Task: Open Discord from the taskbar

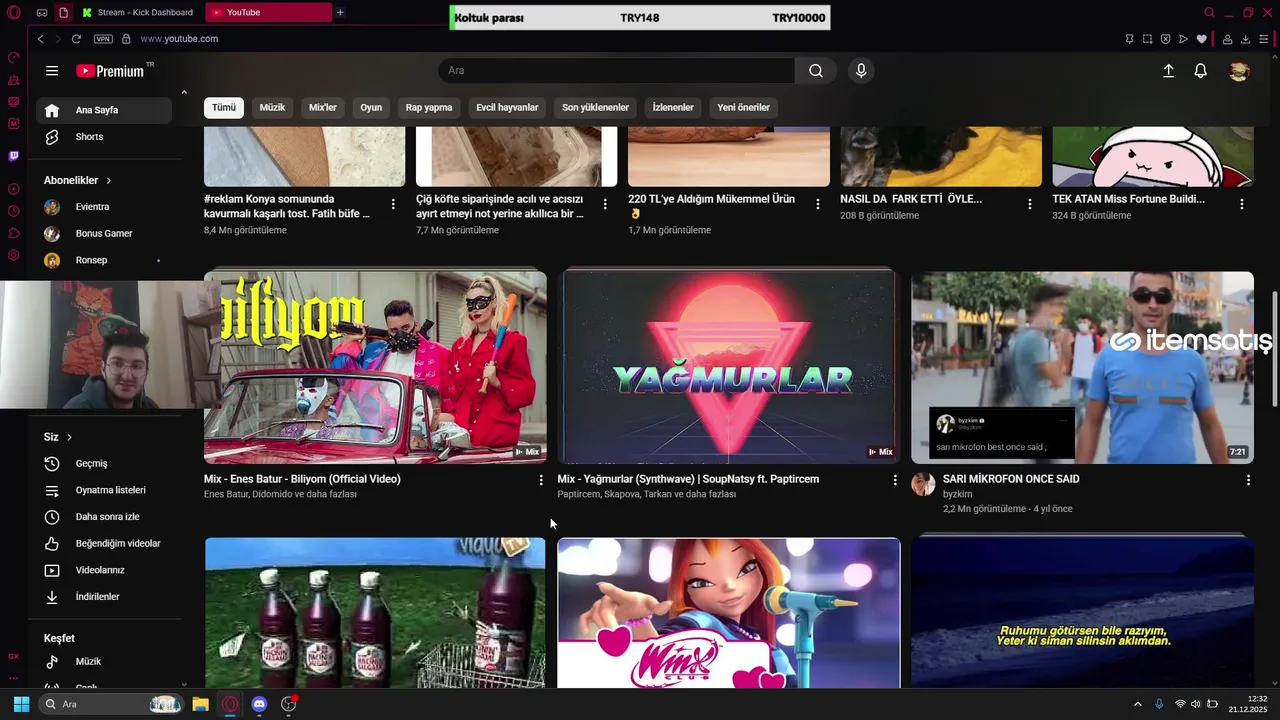Action: pyautogui.click(x=259, y=704)
